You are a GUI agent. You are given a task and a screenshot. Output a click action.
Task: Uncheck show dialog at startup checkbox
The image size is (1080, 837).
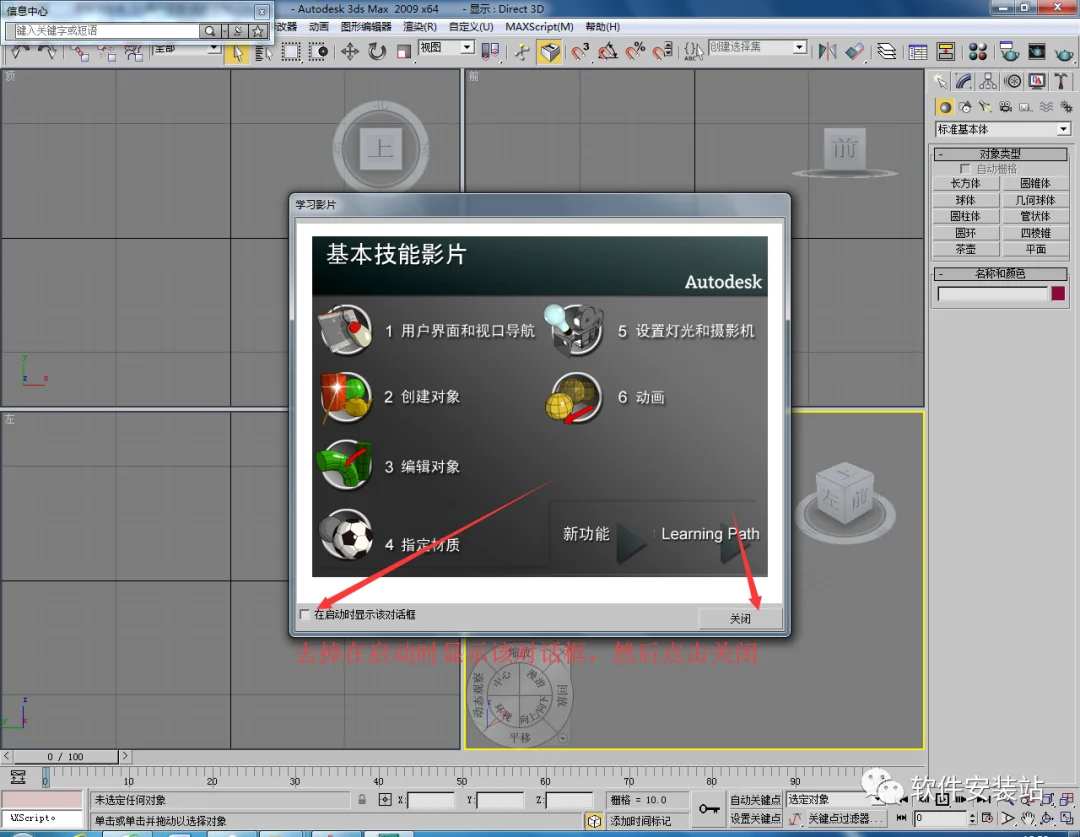(305, 614)
